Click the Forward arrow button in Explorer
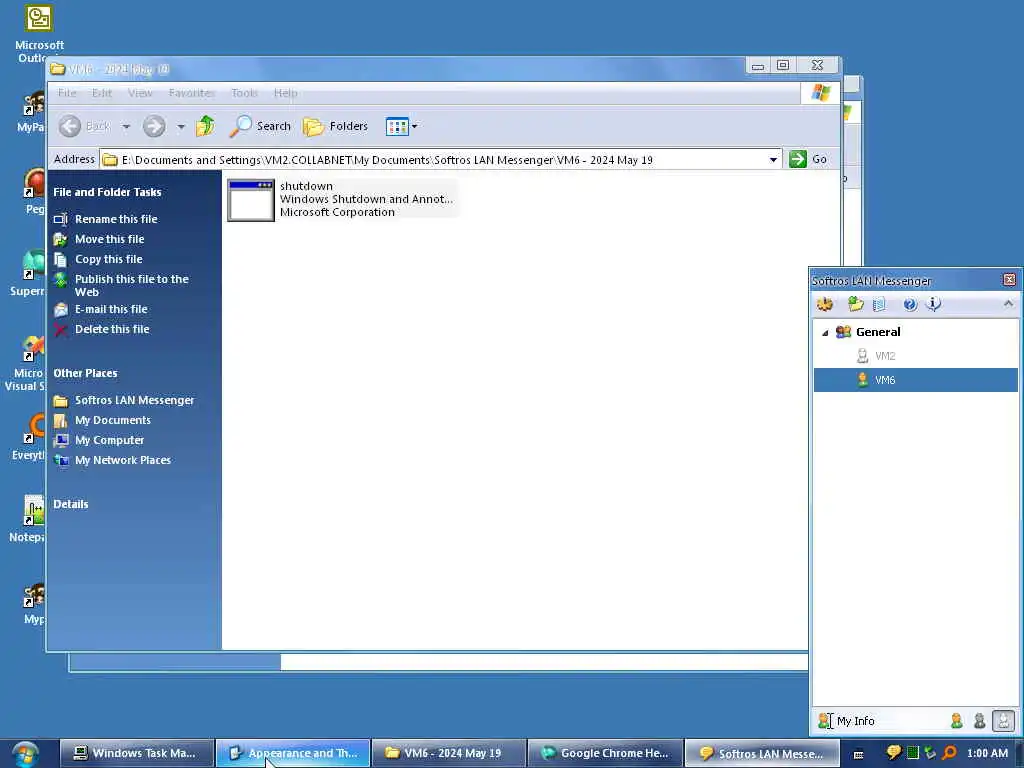 [154, 126]
